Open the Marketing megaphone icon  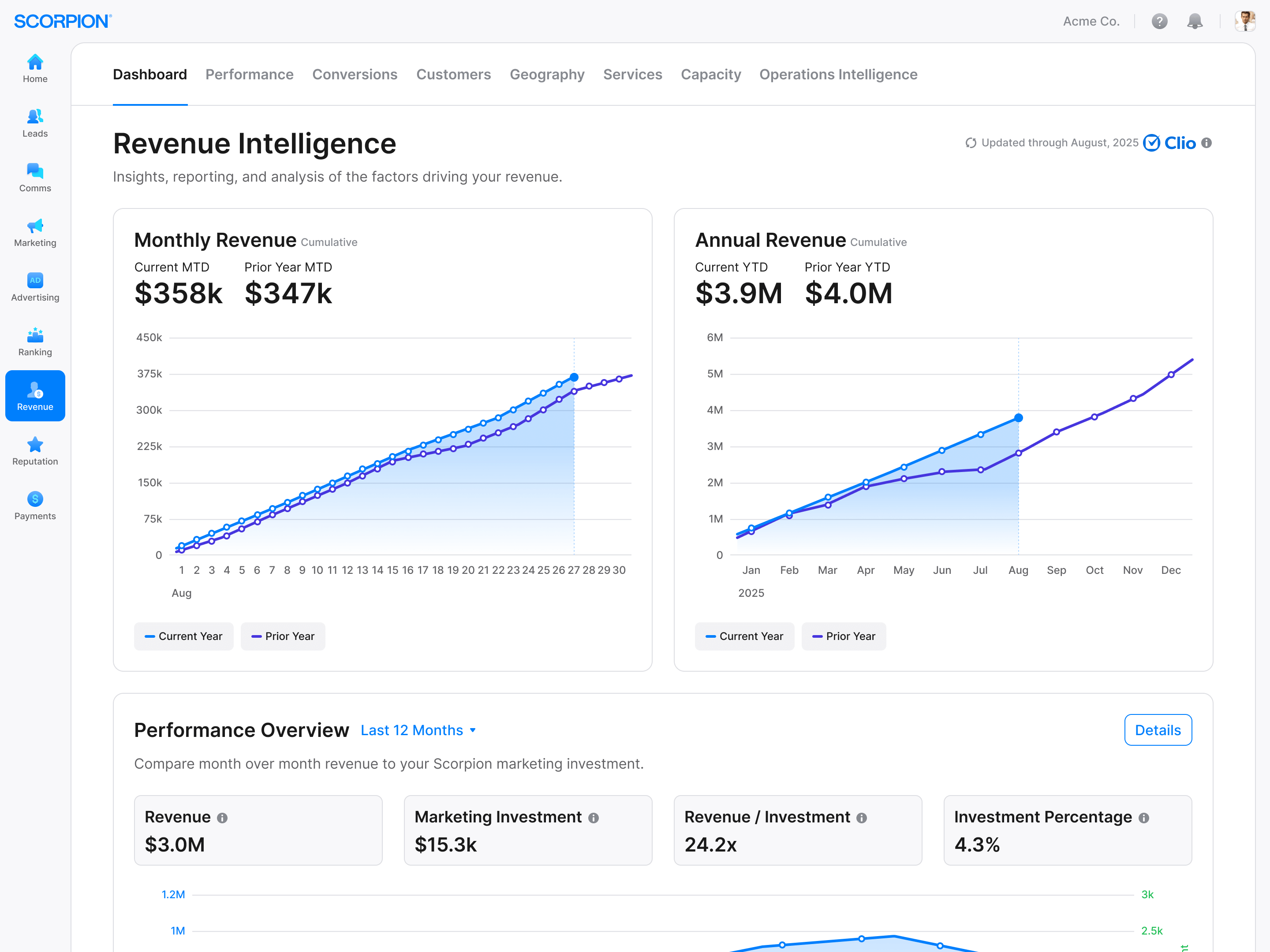coord(35,226)
